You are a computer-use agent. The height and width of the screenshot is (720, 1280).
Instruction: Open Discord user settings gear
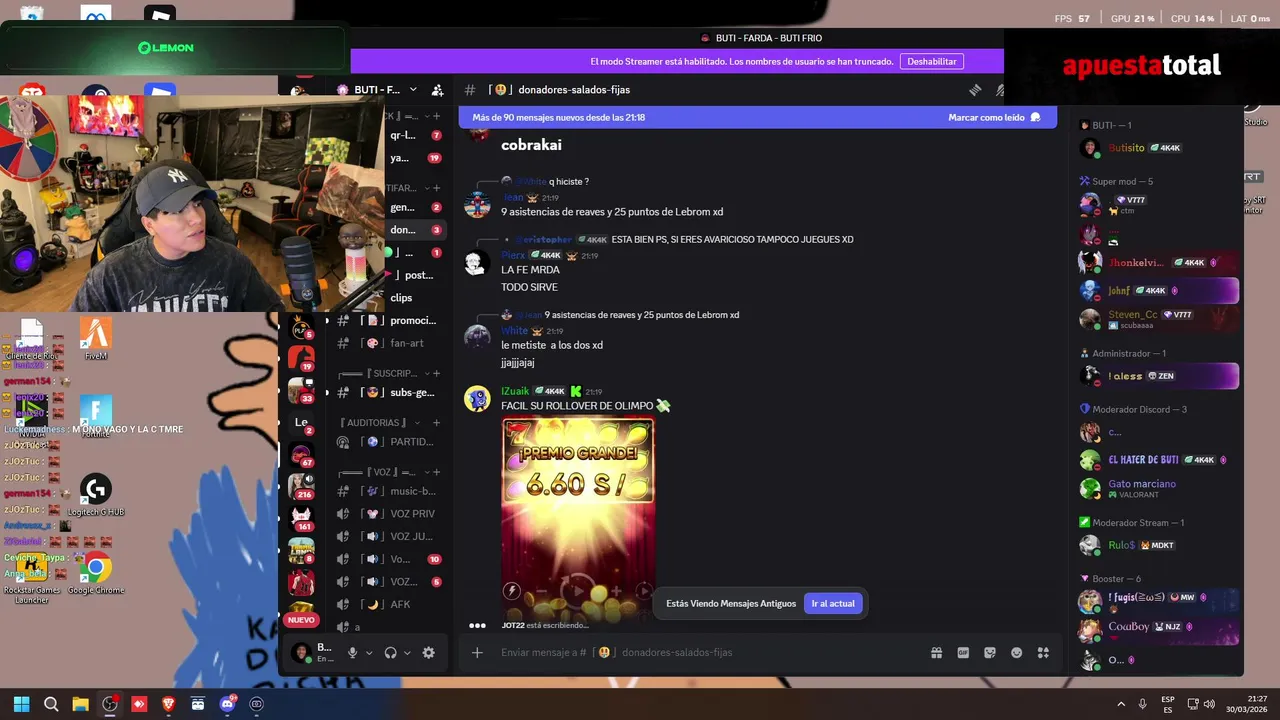[429, 653]
